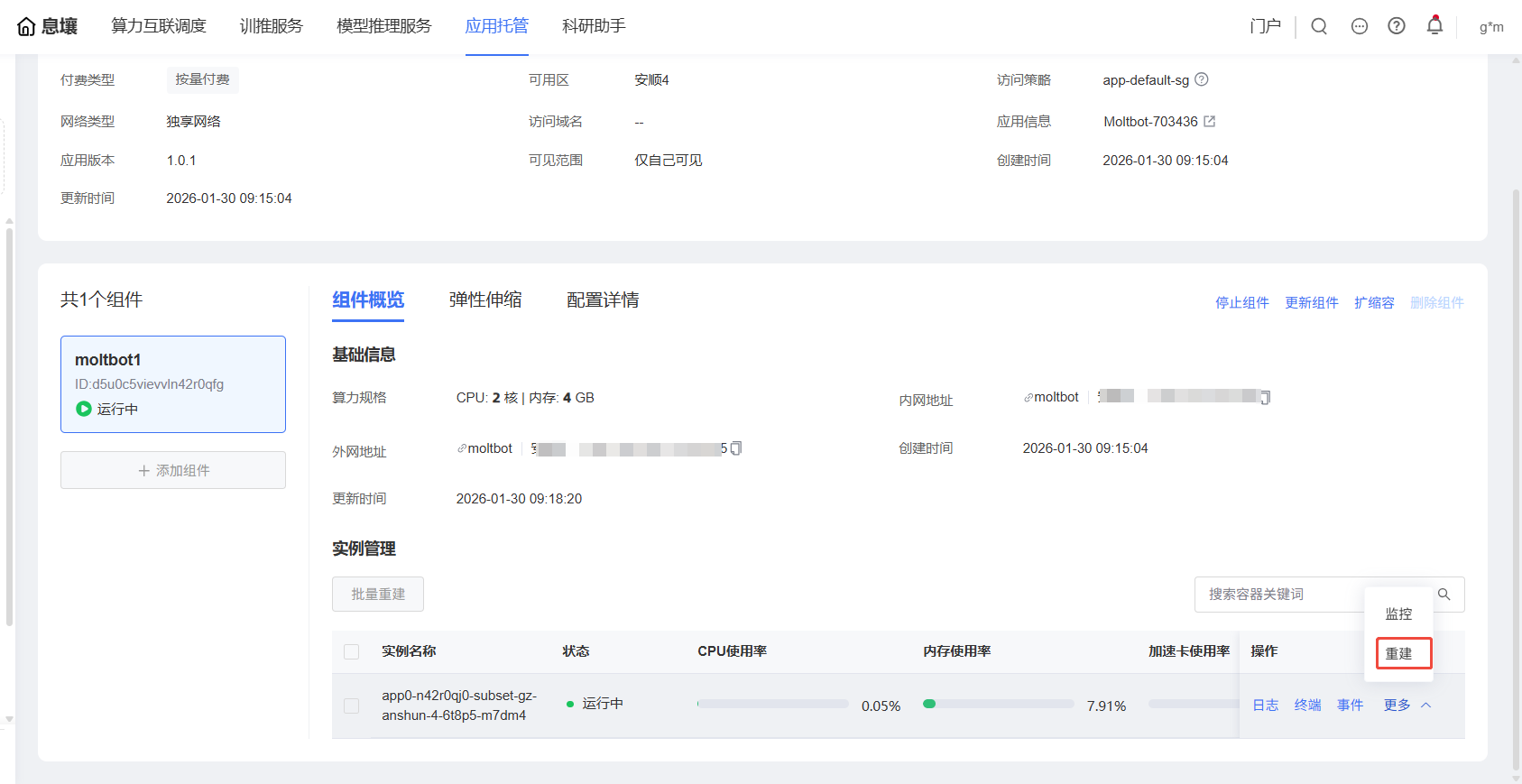Click info icon next to app-default-sg
The width and height of the screenshot is (1522, 784).
(1202, 79)
